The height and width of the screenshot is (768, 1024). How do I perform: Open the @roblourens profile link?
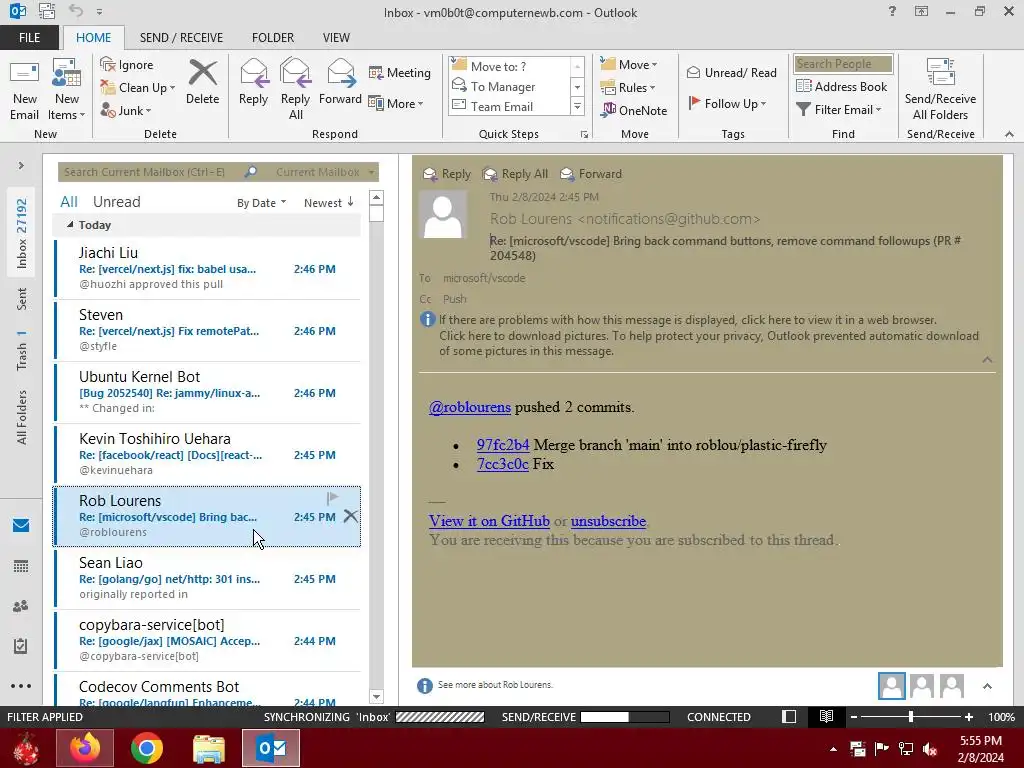(x=470, y=407)
